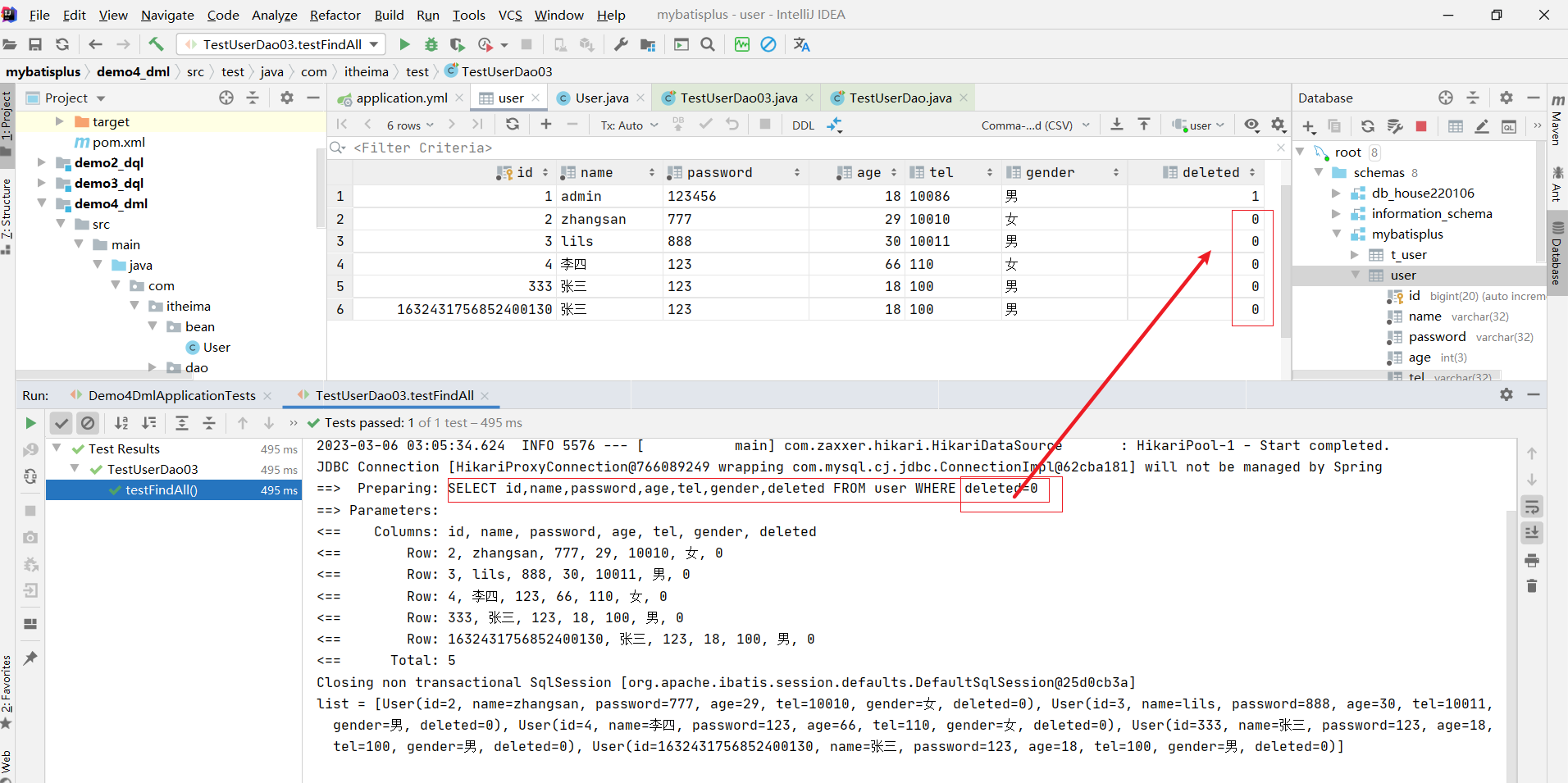Image resolution: width=1568 pixels, height=783 pixels.
Task: Switch to the application.yml editor tab
Action: pyautogui.click(x=400, y=98)
